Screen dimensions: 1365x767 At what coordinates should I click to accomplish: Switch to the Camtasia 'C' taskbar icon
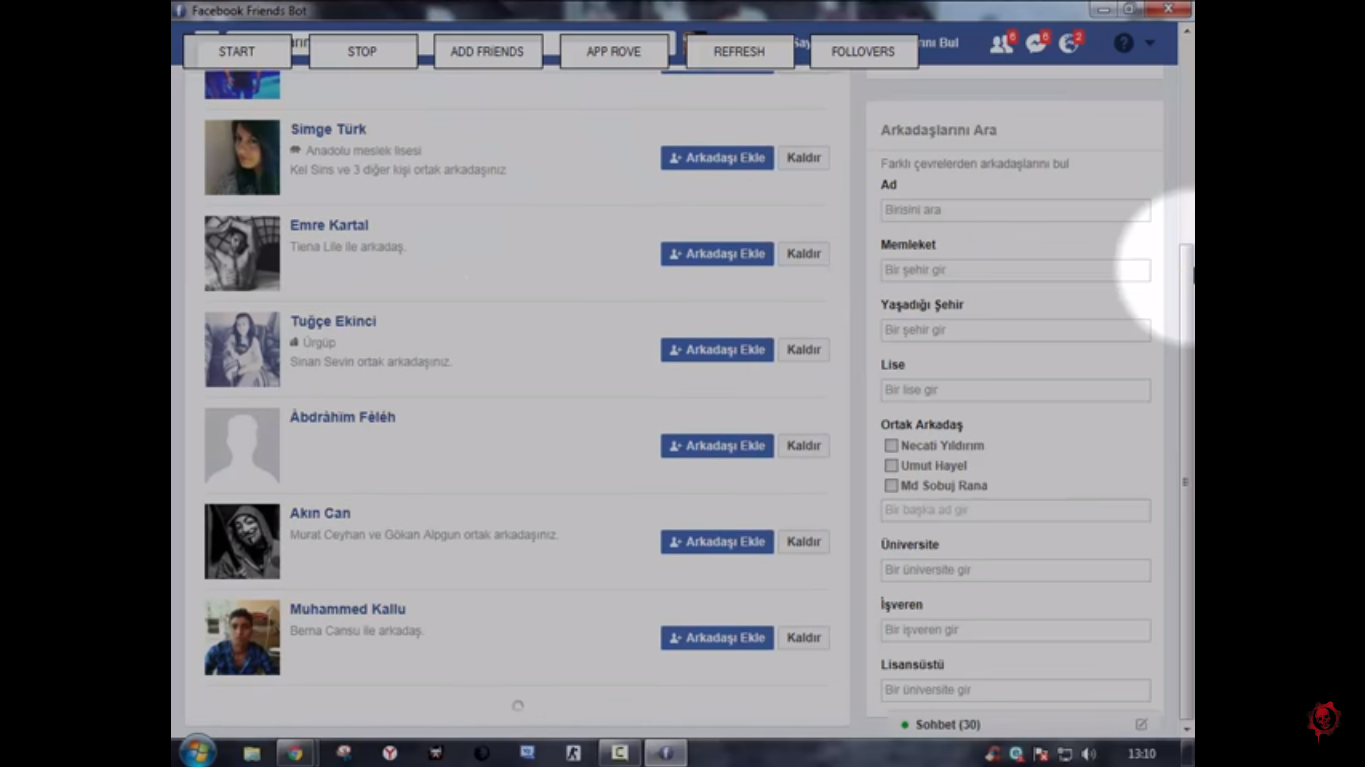620,753
